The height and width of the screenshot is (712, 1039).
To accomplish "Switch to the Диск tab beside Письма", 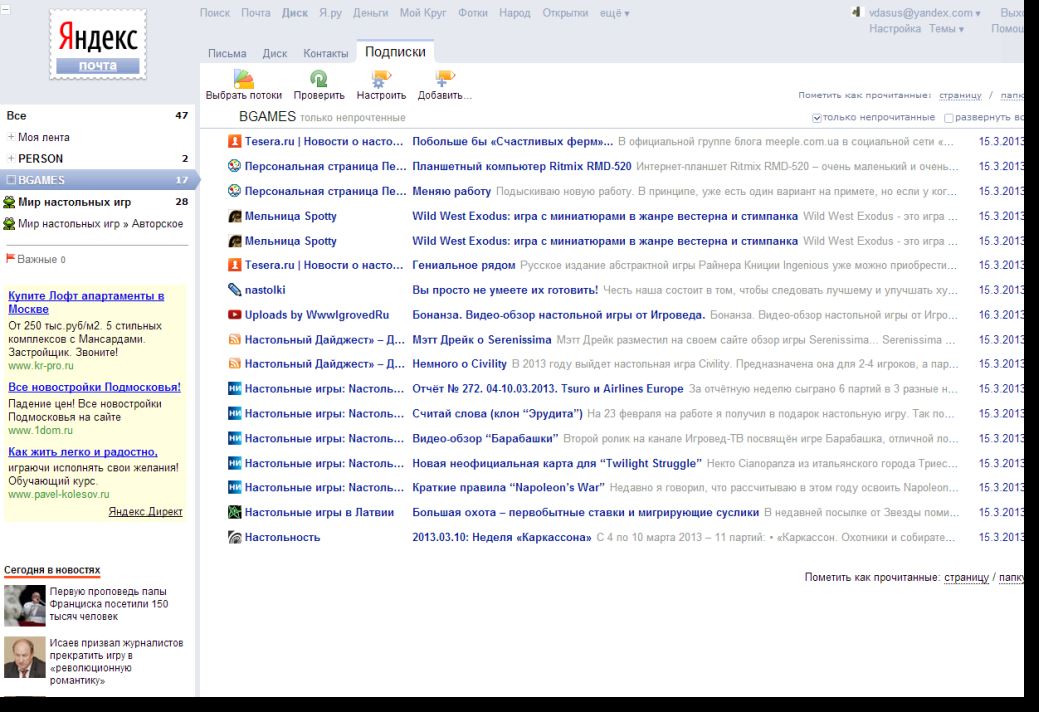I will pos(274,54).
